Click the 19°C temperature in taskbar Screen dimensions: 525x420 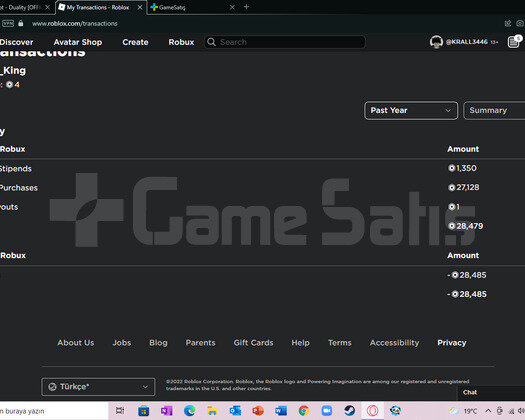click(470, 411)
